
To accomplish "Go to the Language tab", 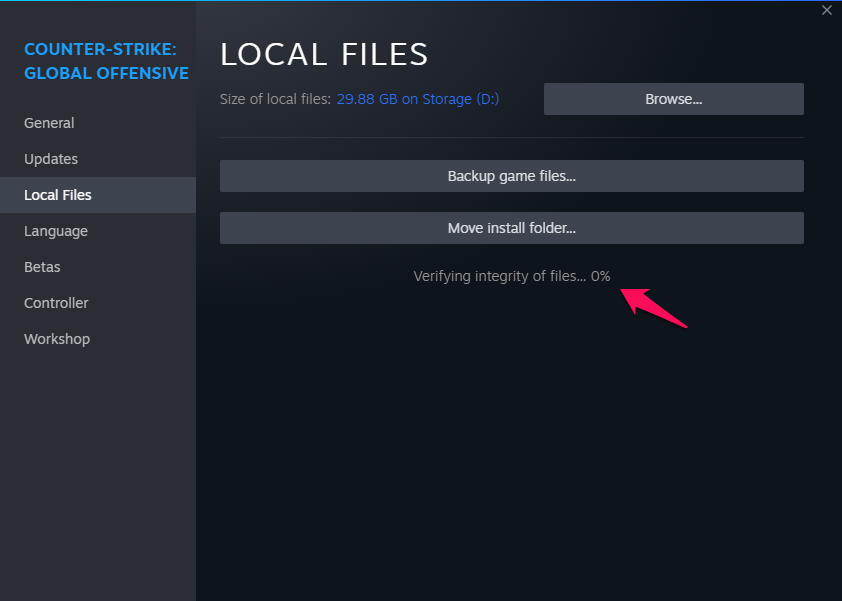I will [98, 231].
